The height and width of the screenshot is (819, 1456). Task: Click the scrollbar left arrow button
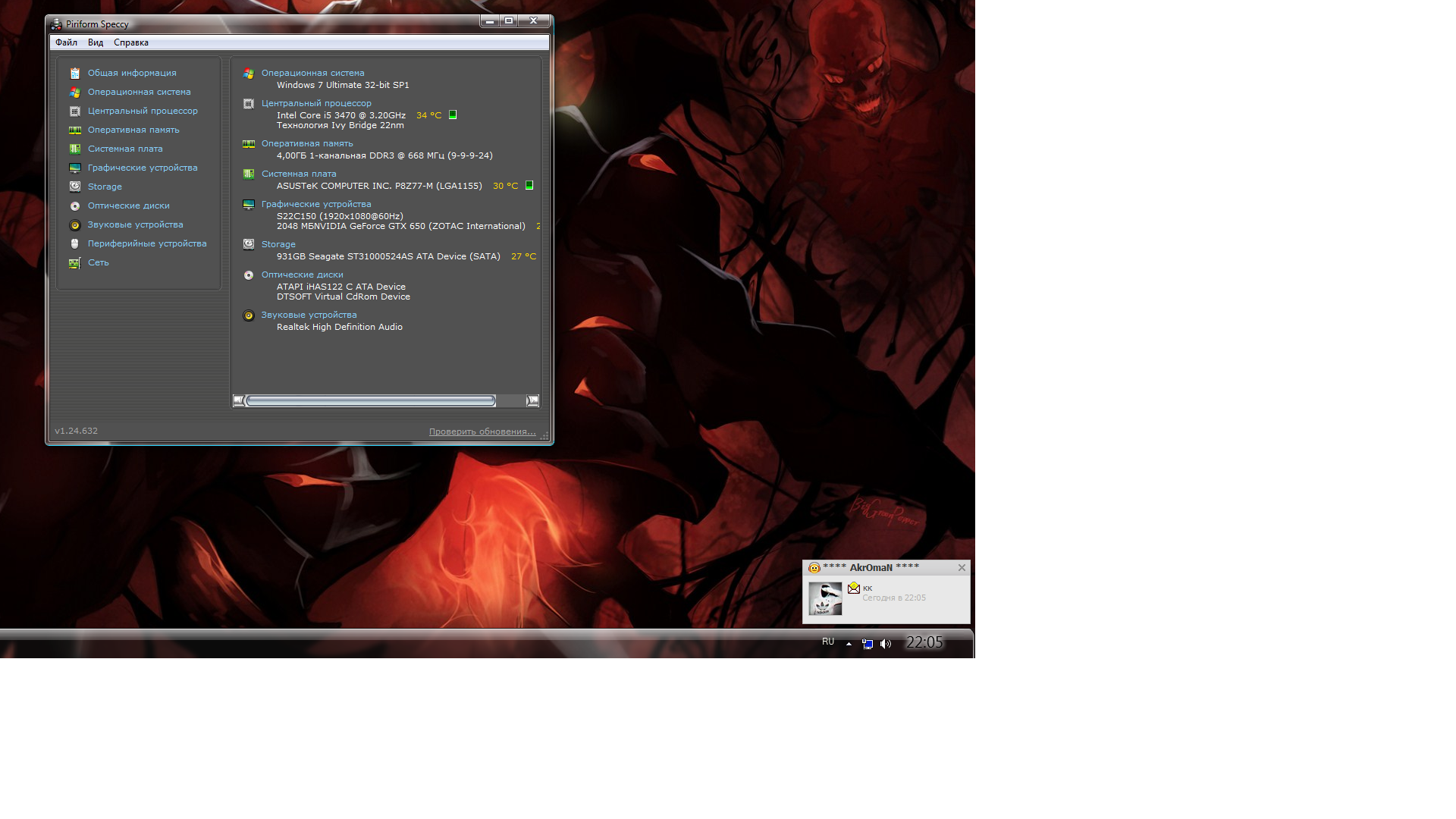(239, 400)
